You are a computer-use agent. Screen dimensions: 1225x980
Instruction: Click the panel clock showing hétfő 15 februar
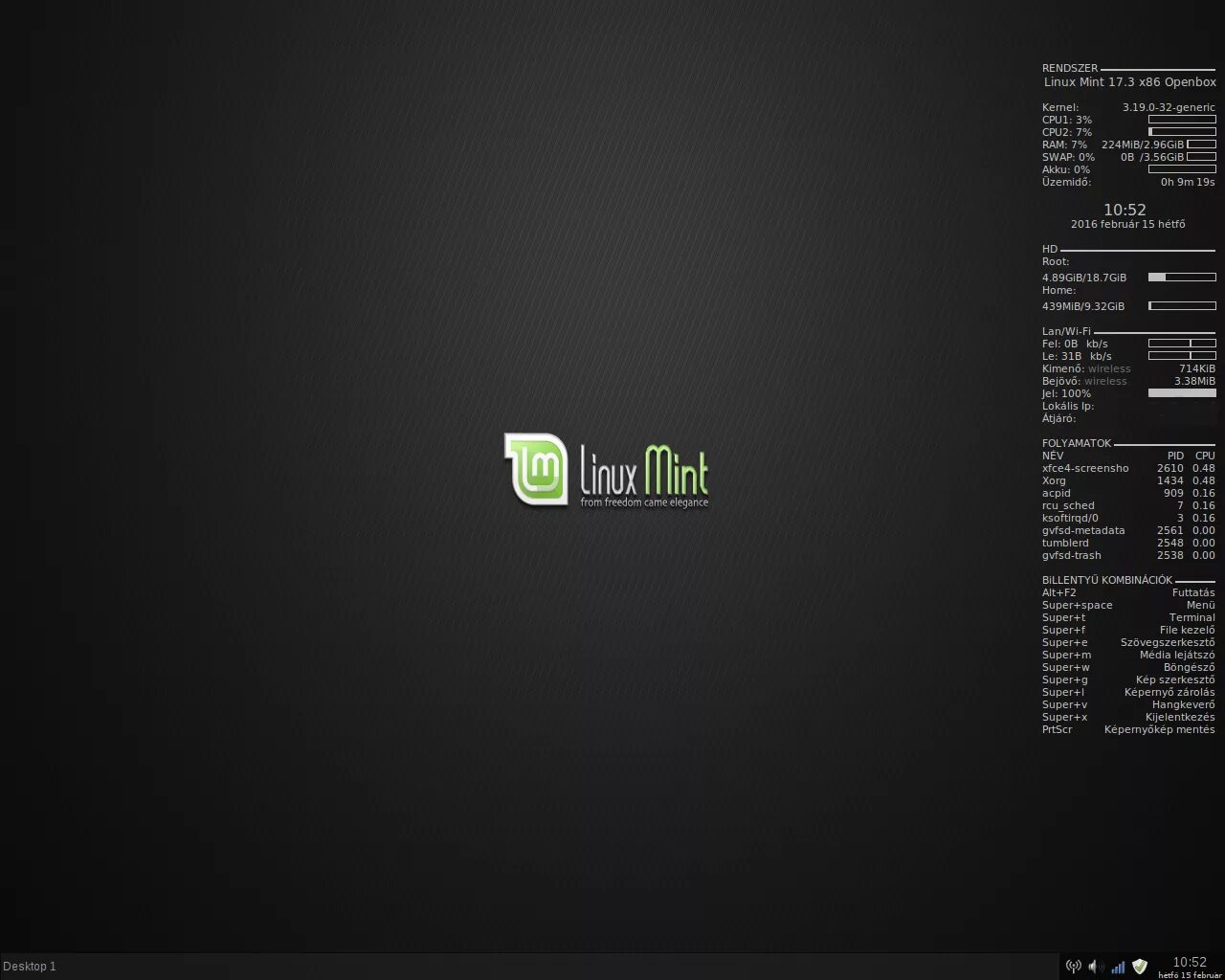click(1190, 968)
